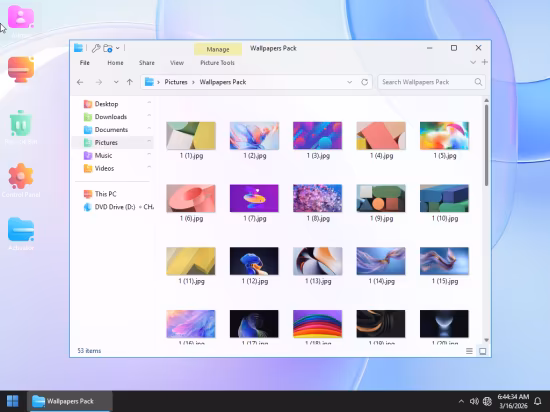Click the plus icon beside ribbon chevron
Viewport: 550px width, 412px height.
tap(485, 62)
